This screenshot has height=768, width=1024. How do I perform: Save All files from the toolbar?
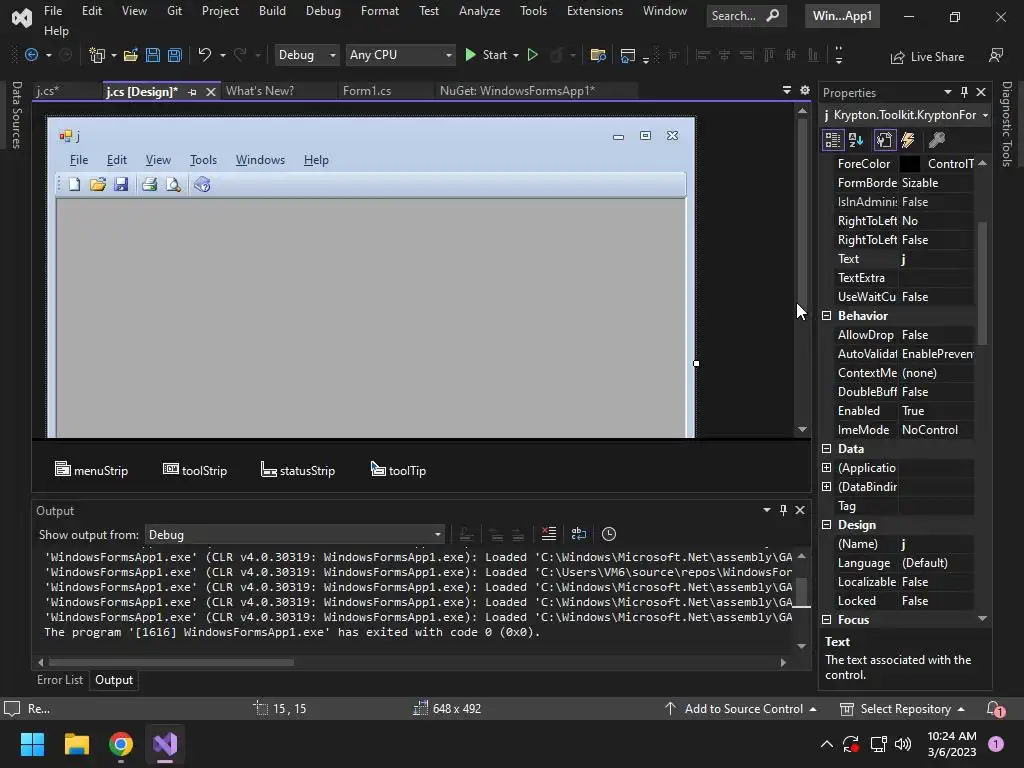pyautogui.click(x=174, y=56)
